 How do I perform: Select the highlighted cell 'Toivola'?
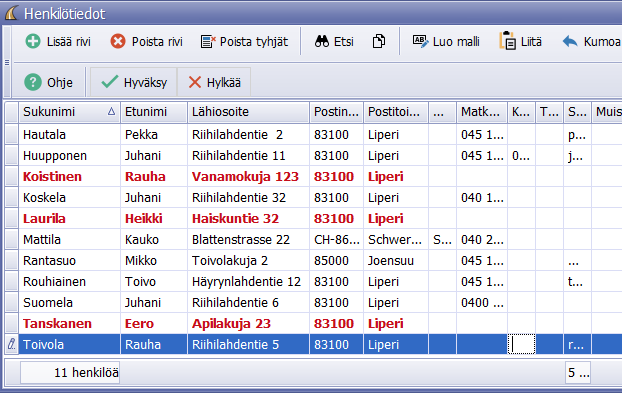[69, 344]
